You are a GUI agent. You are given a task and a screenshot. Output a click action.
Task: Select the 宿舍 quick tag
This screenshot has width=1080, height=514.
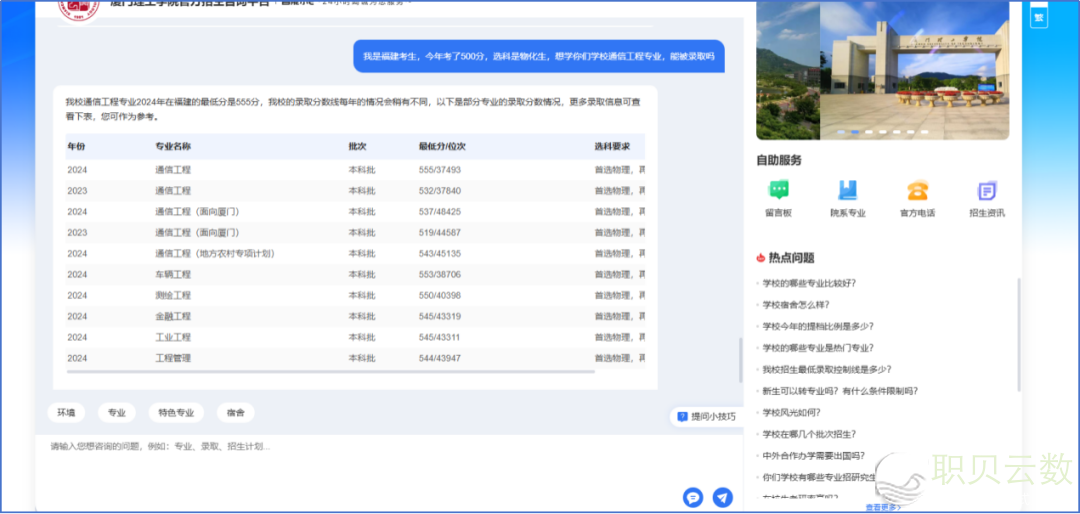click(236, 413)
